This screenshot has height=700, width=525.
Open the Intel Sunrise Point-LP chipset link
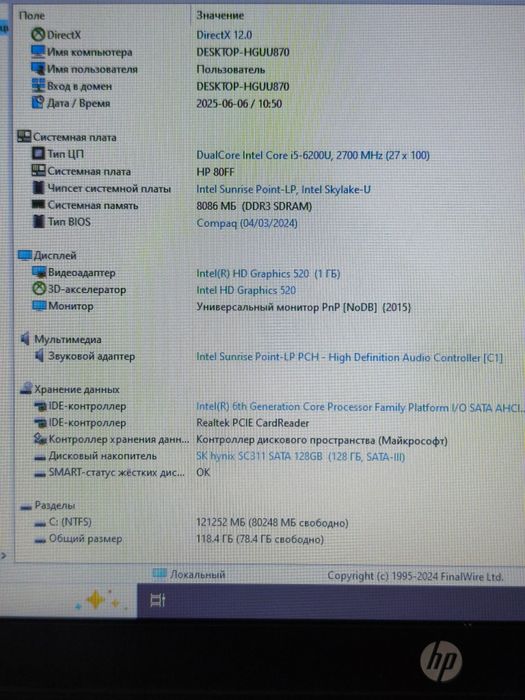pyautogui.click(x=283, y=189)
